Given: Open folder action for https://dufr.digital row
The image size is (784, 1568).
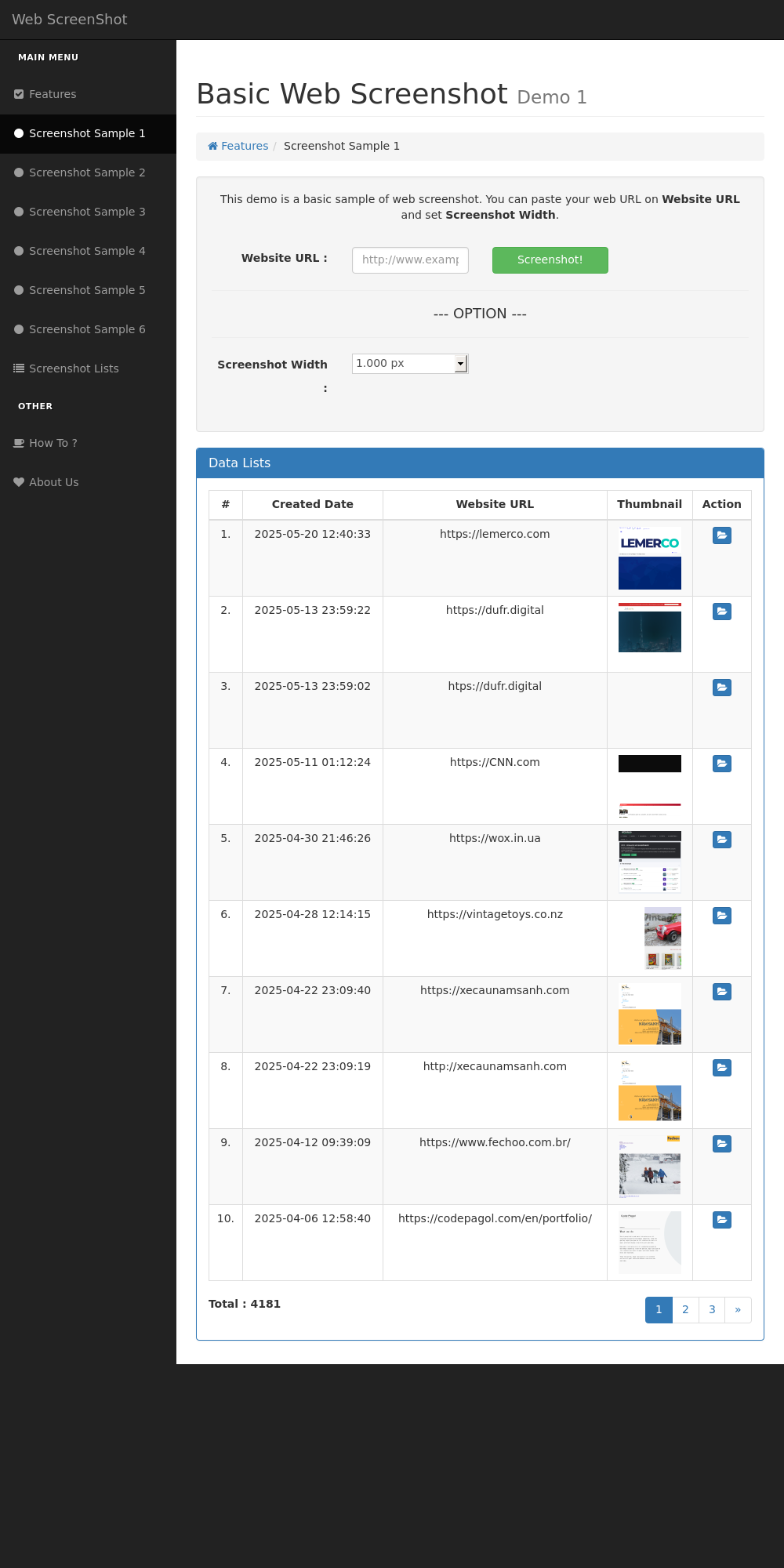Looking at the screenshot, I should coord(722,612).
